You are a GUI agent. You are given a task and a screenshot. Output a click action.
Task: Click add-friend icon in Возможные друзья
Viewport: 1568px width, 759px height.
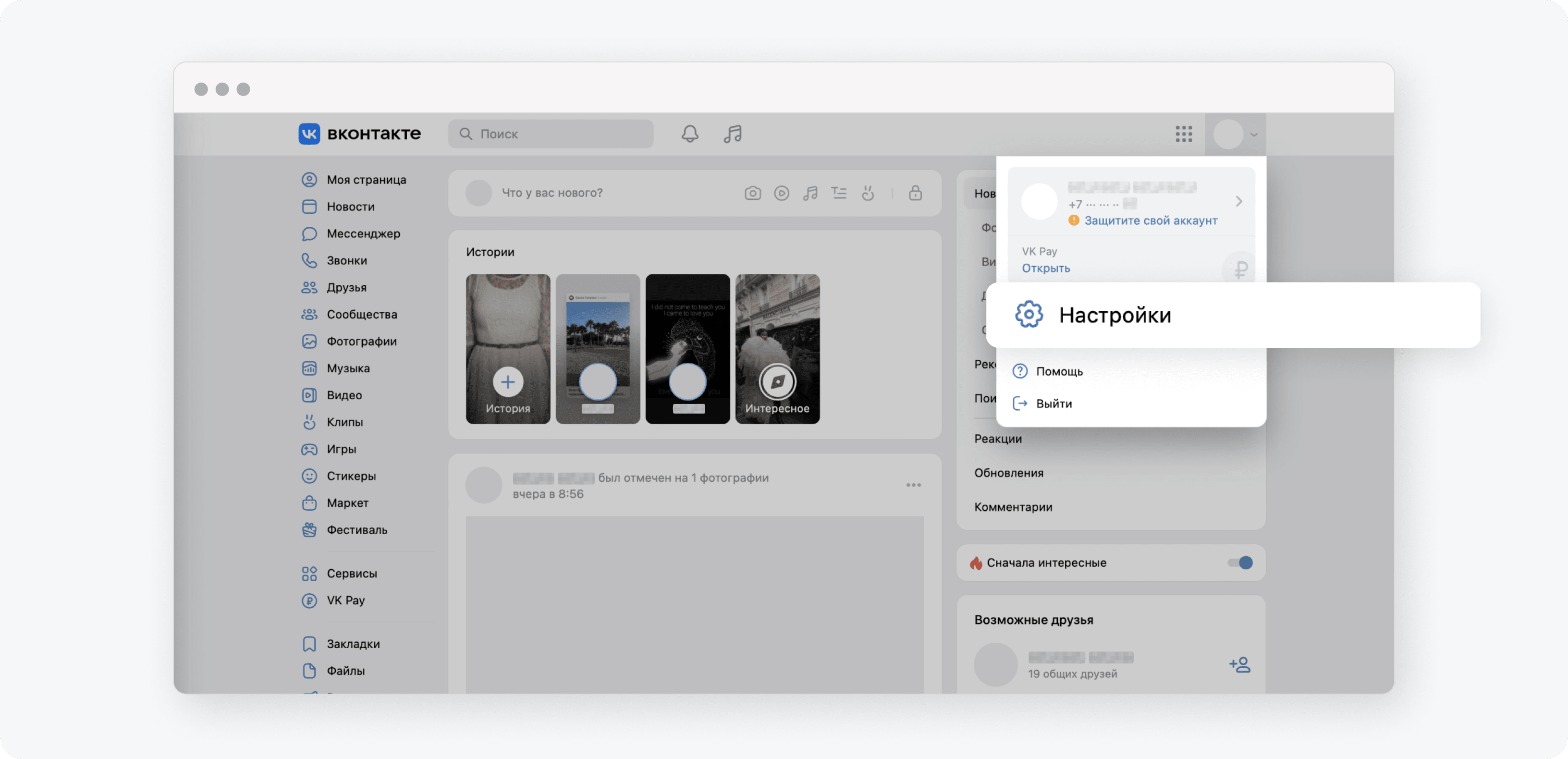(x=1239, y=665)
